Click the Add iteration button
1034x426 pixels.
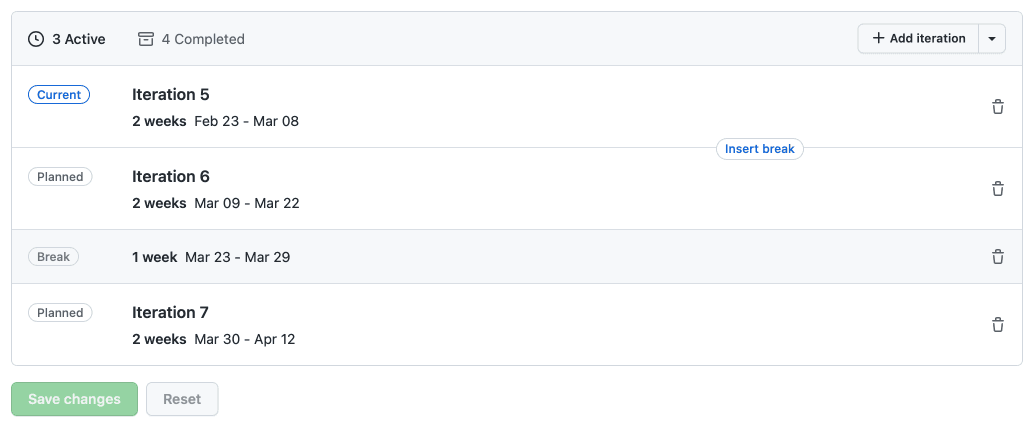918,39
